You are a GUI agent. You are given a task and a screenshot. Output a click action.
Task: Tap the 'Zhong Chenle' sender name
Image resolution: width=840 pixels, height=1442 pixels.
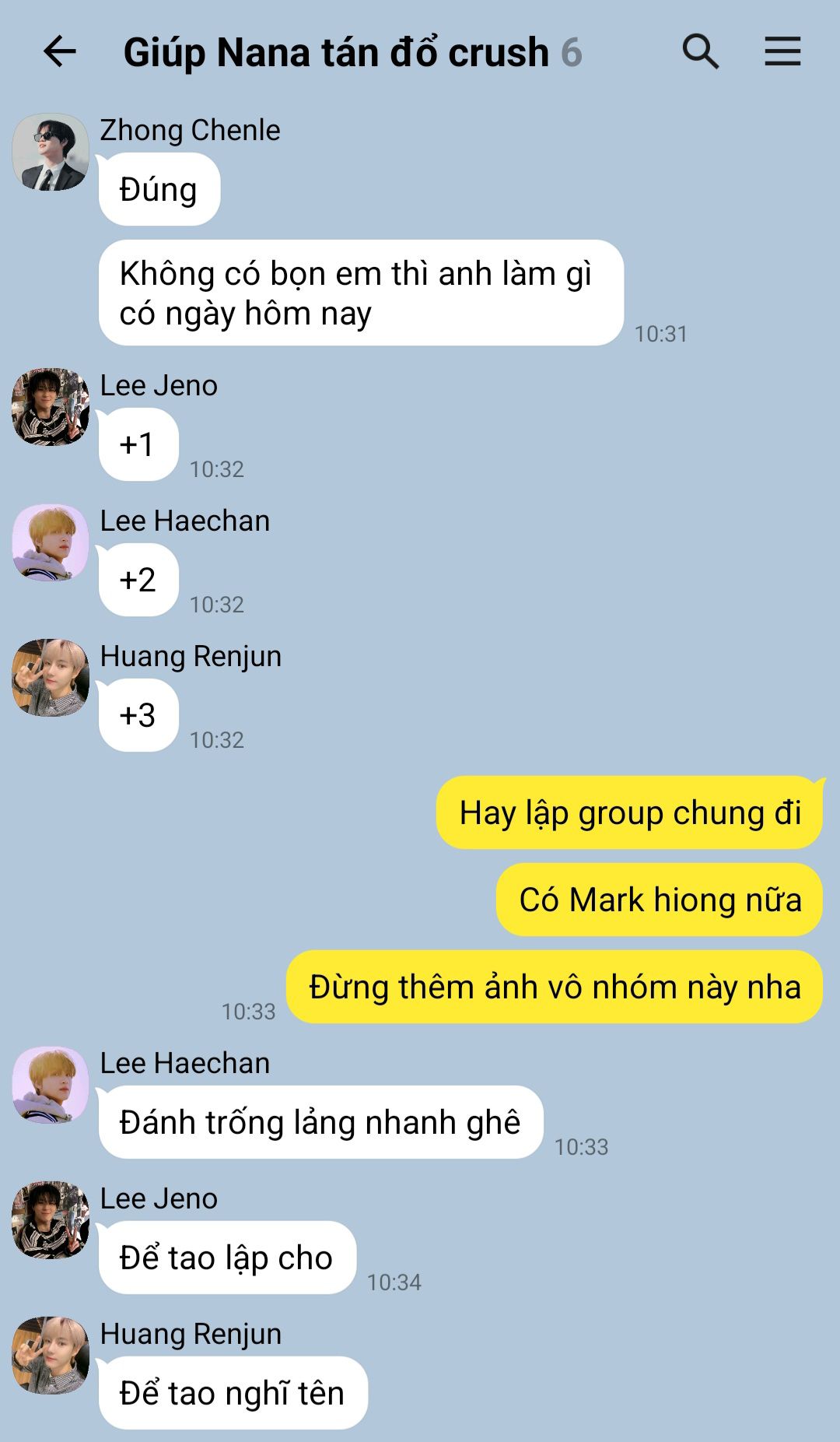click(190, 130)
